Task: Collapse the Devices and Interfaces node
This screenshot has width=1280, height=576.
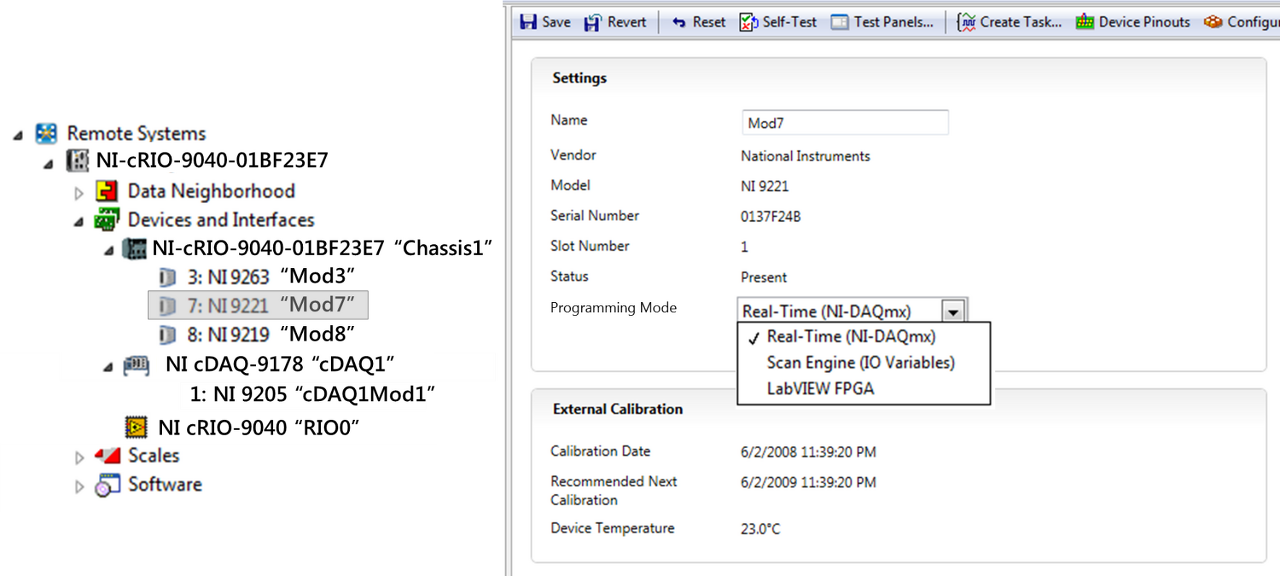Action: [80, 222]
